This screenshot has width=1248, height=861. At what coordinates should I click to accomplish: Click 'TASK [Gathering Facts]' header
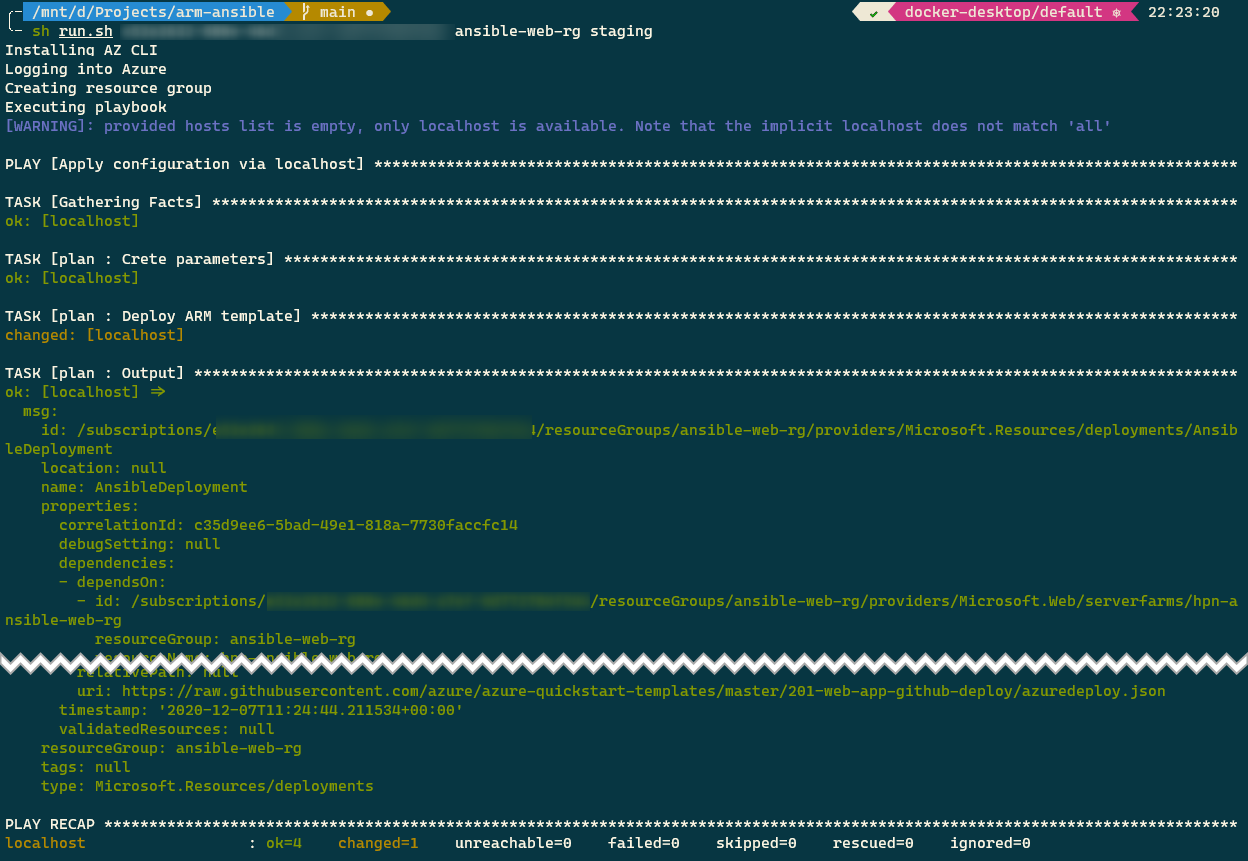(x=103, y=202)
